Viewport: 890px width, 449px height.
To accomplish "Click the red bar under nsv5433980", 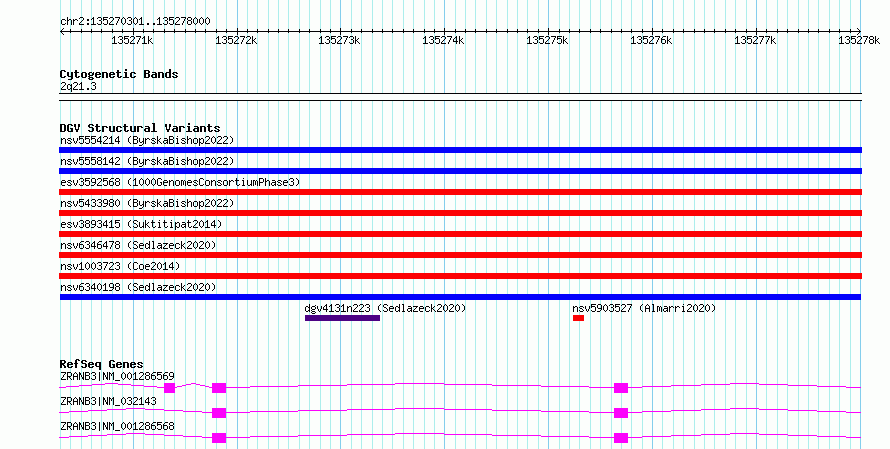I will pos(460,213).
